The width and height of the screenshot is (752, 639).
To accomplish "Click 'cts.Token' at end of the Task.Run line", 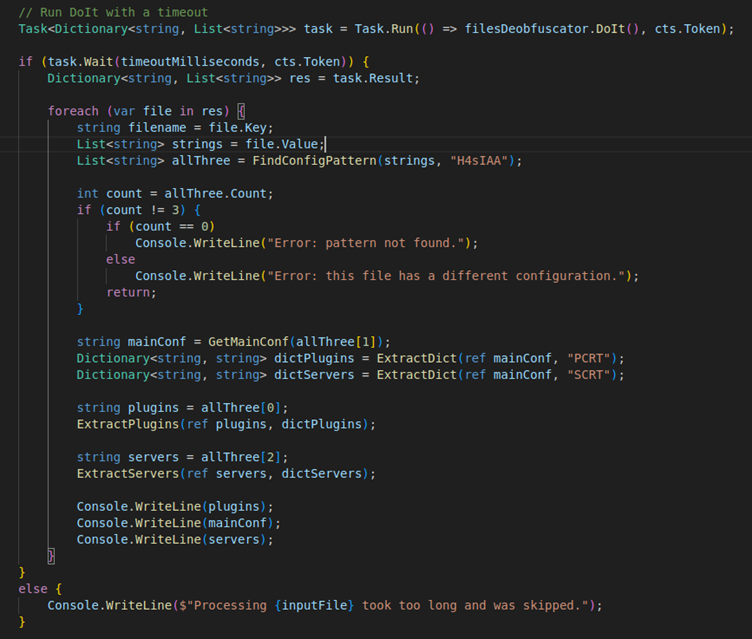I will [687, 29].
